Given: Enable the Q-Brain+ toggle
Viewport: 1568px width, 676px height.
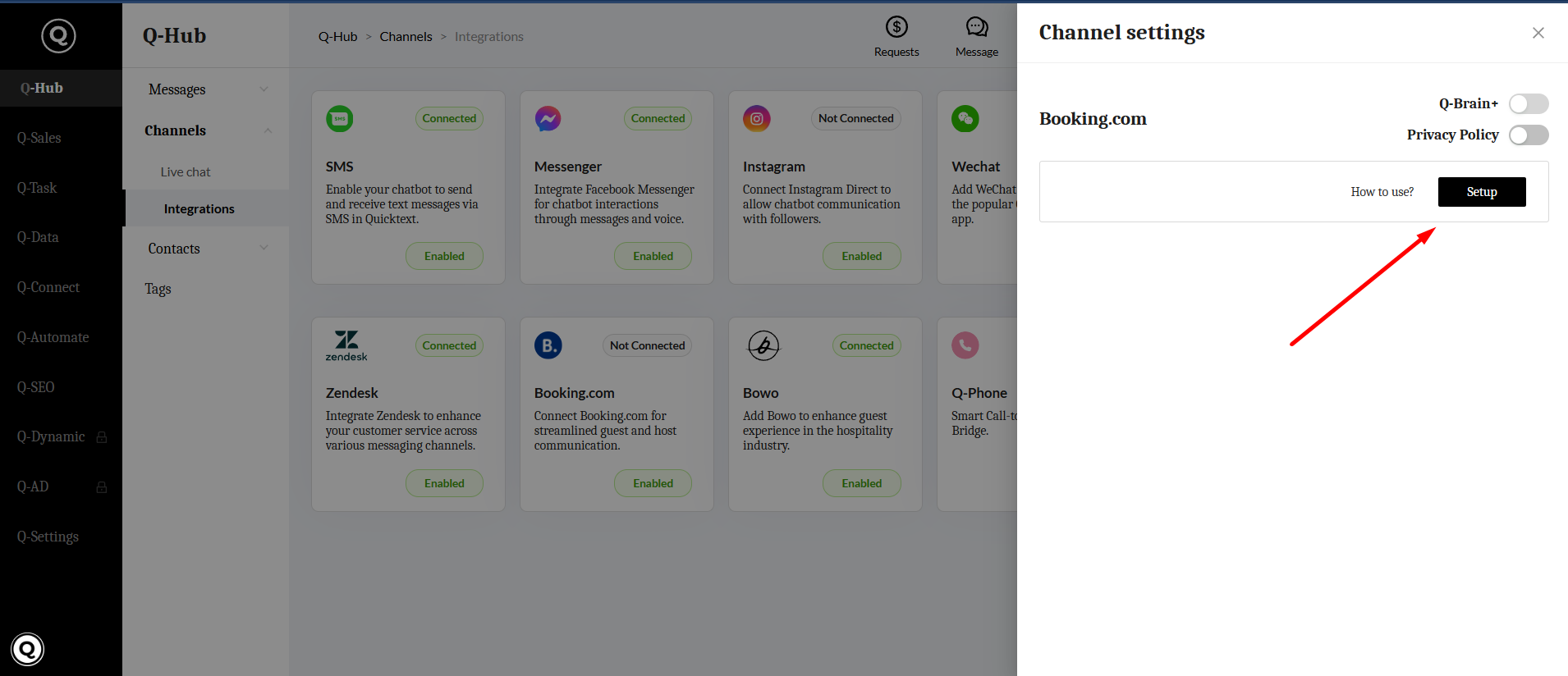Looking at the screenshot, I should [x=1528, y=103].
